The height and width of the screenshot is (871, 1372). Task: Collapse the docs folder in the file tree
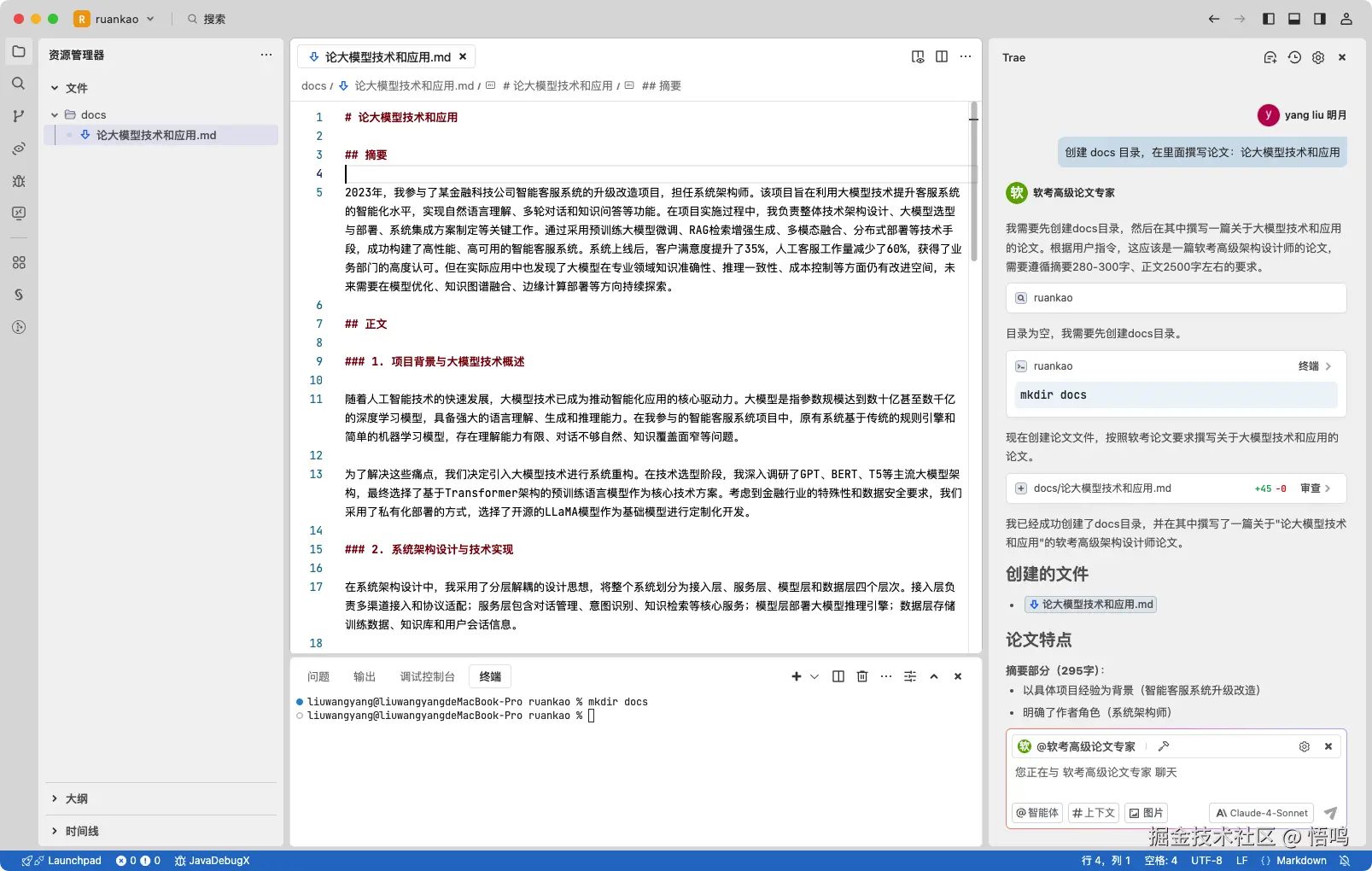55,114
